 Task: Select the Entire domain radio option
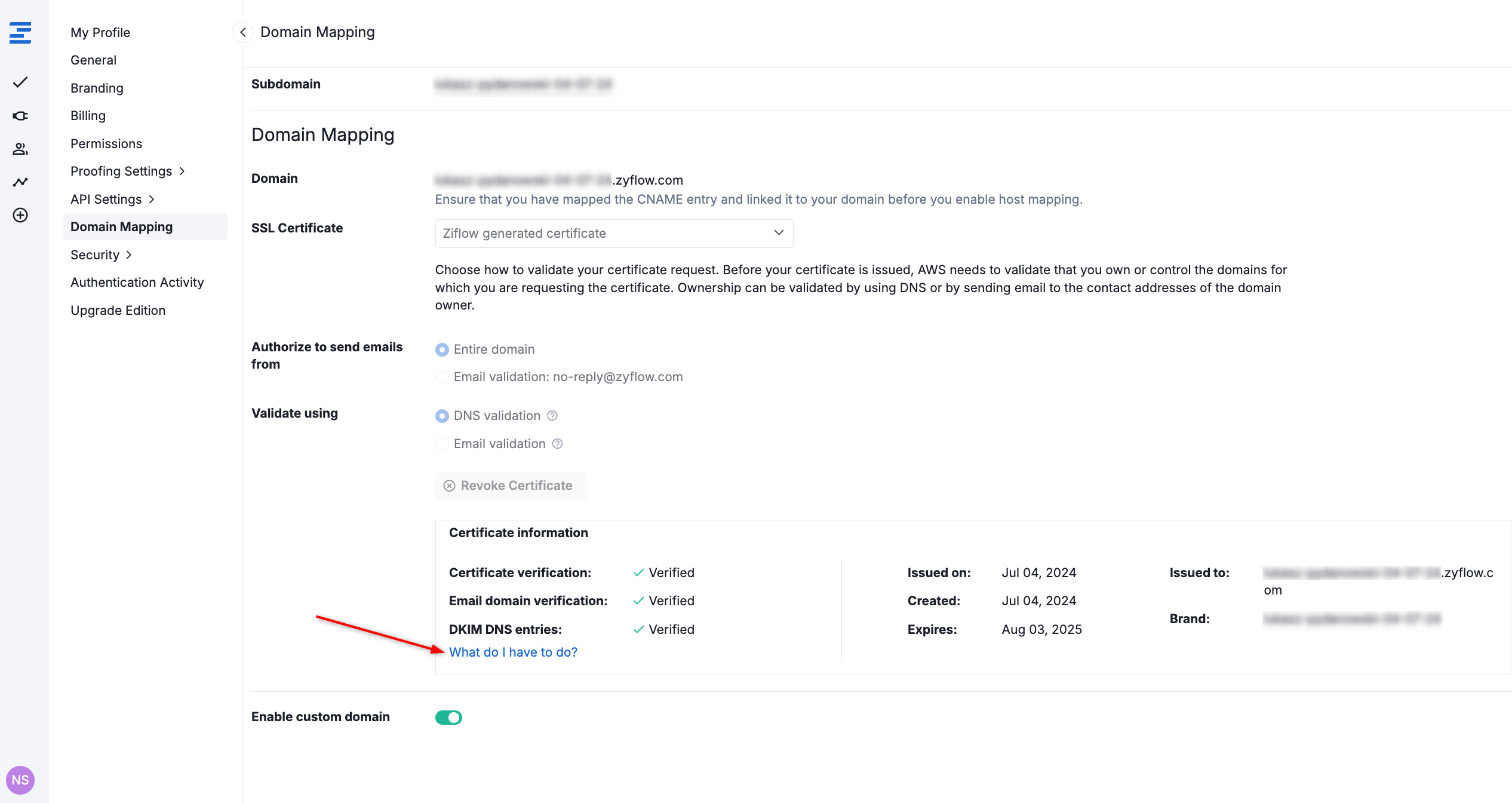442,350
